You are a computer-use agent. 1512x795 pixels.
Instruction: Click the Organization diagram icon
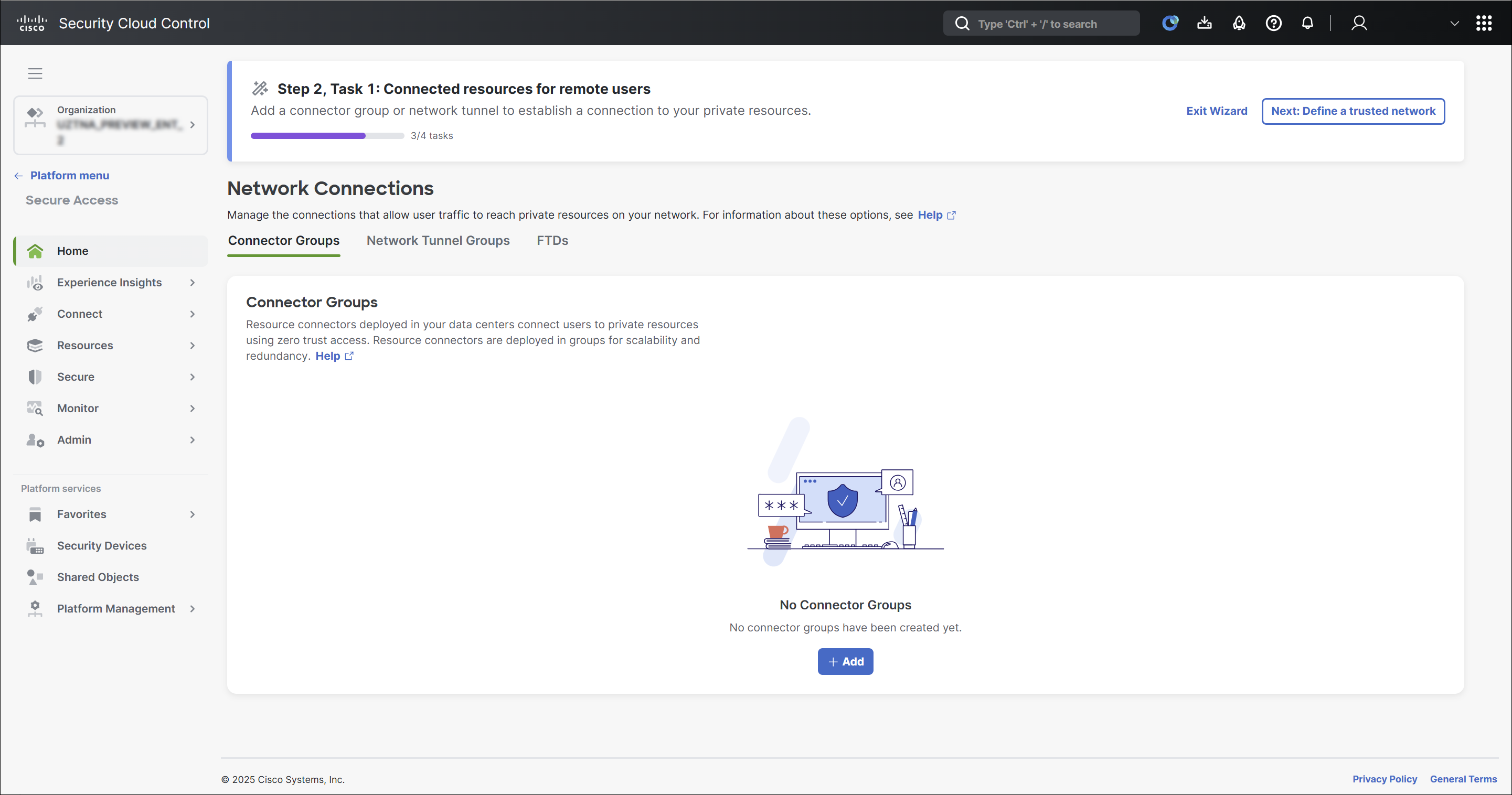coord(35,117)
